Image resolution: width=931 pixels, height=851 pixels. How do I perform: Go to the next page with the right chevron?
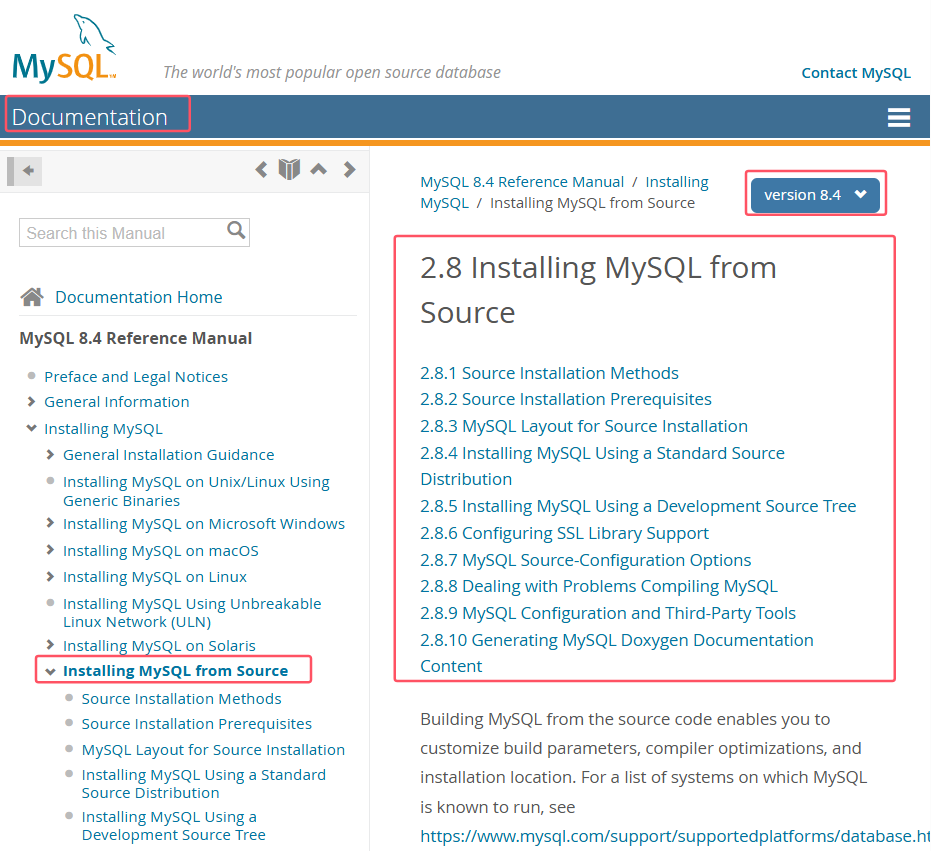point(350,170)
